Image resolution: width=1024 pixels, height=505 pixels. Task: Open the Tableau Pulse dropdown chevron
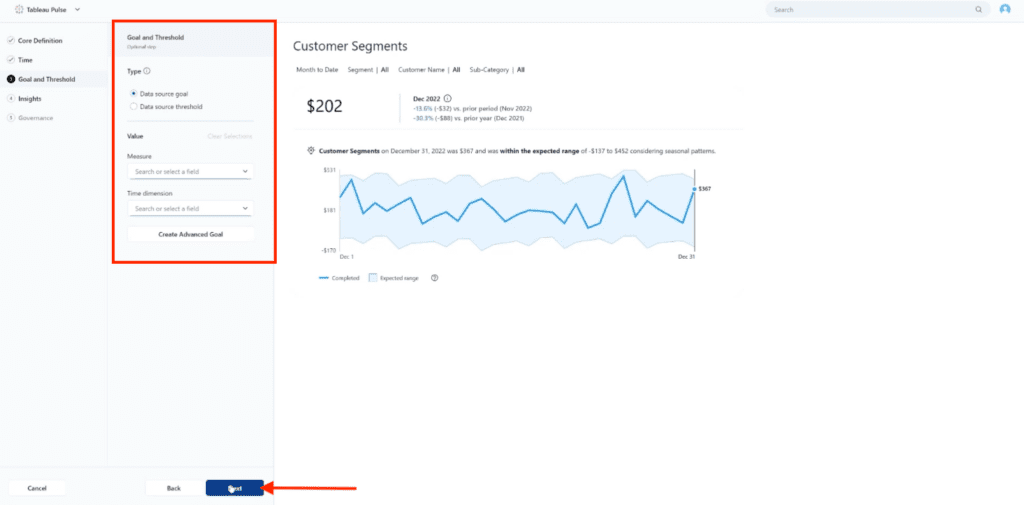[x=78, y=10]
